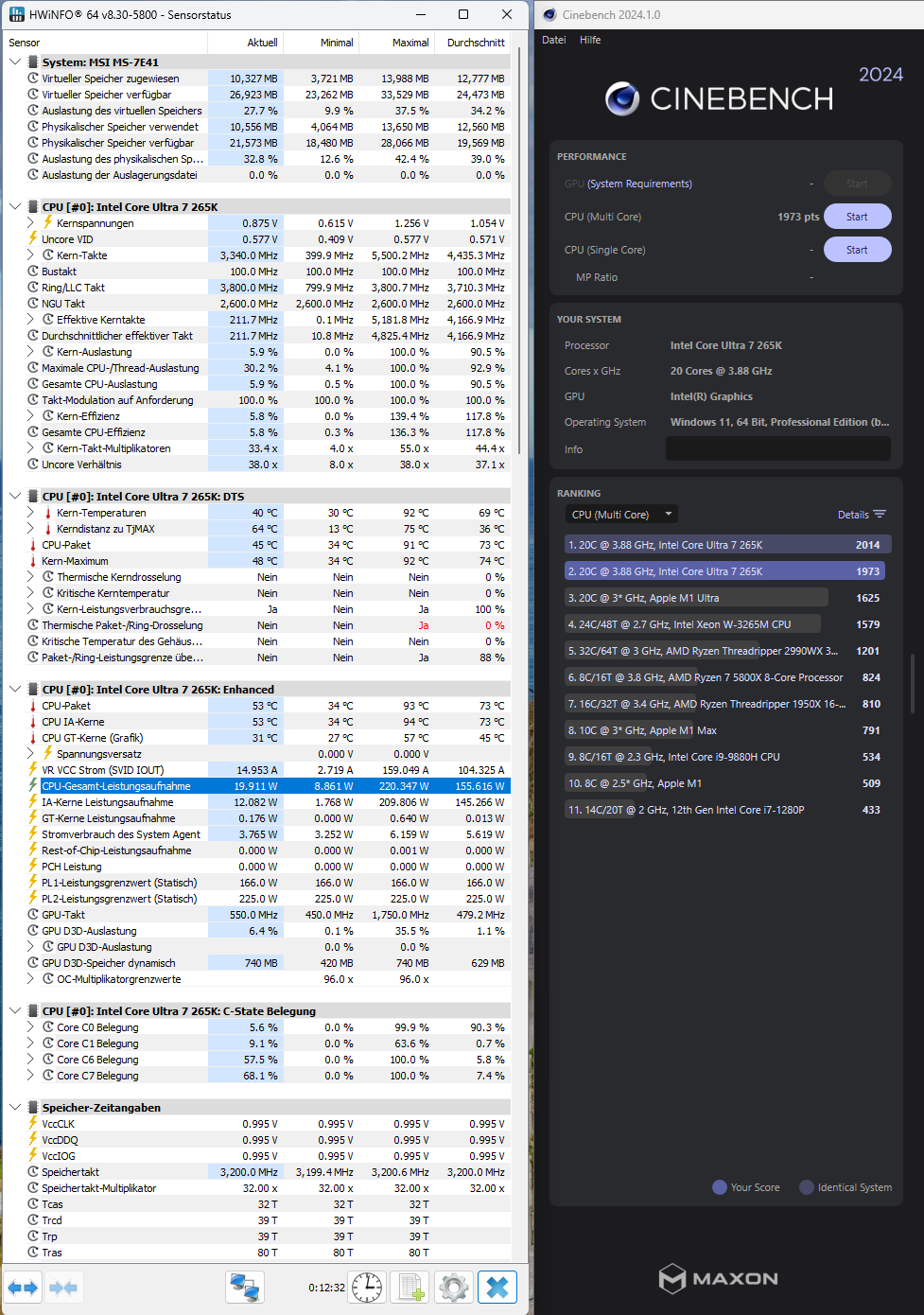Open the System Requirements link

point(639,183)
